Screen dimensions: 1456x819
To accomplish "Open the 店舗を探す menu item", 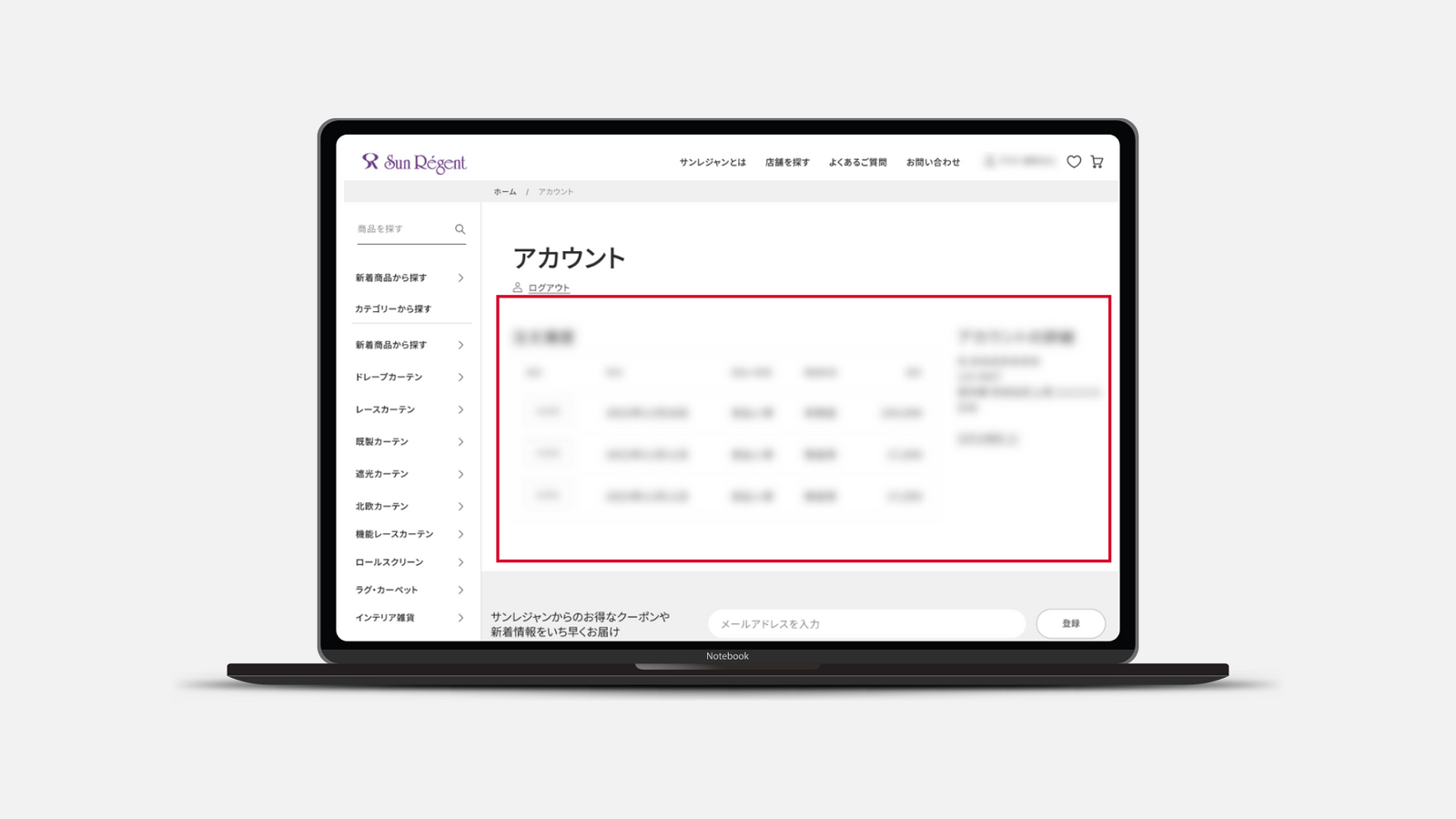I will [x=787, y=162].
